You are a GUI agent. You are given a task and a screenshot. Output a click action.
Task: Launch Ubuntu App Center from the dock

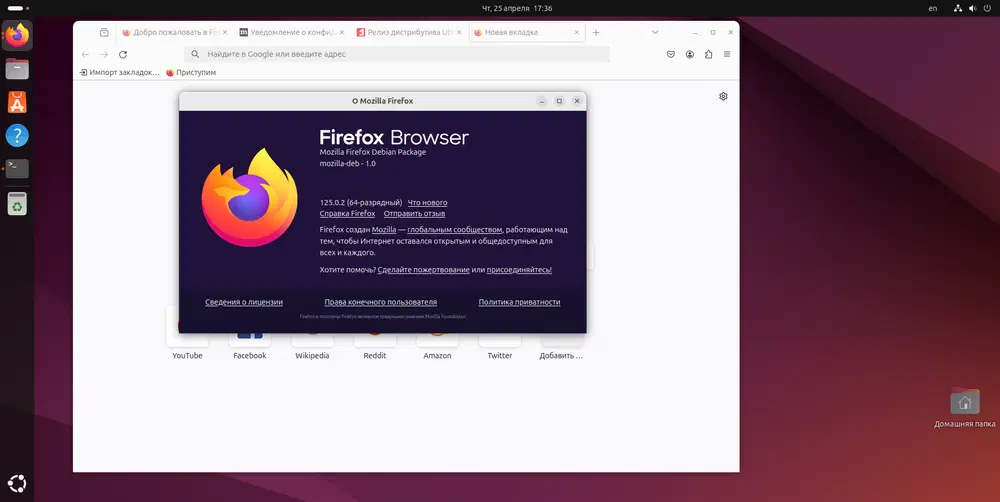[17, 102]
